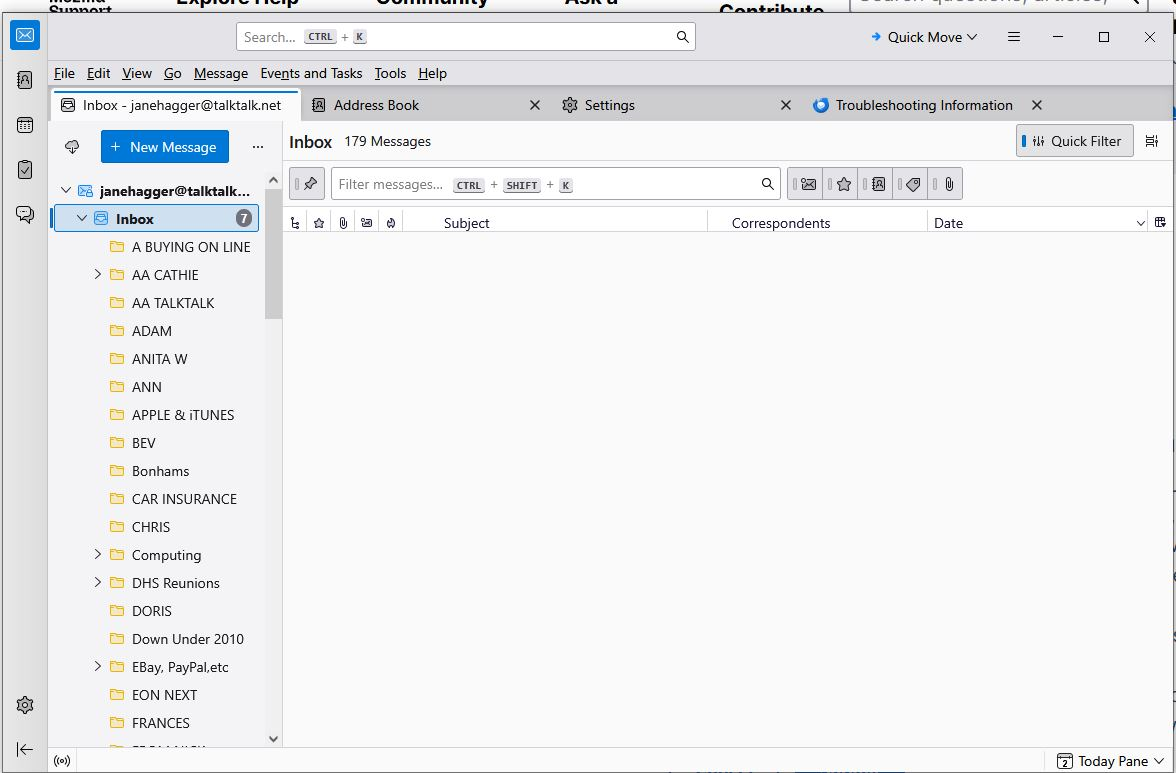Screen dimensions: 1176x773
Task: Click folder pane scroll down arrow
Action: click(274, 739)
